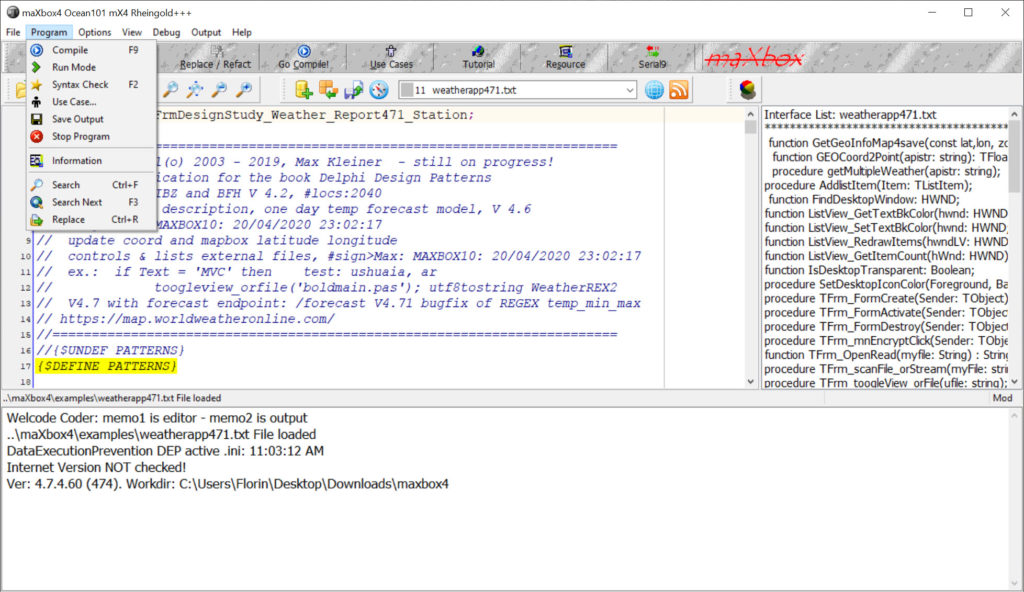Screen dimensions: 1024x592
Task: Select procedure getMultipleWeather entry
Action: click(x=886, y=171)
